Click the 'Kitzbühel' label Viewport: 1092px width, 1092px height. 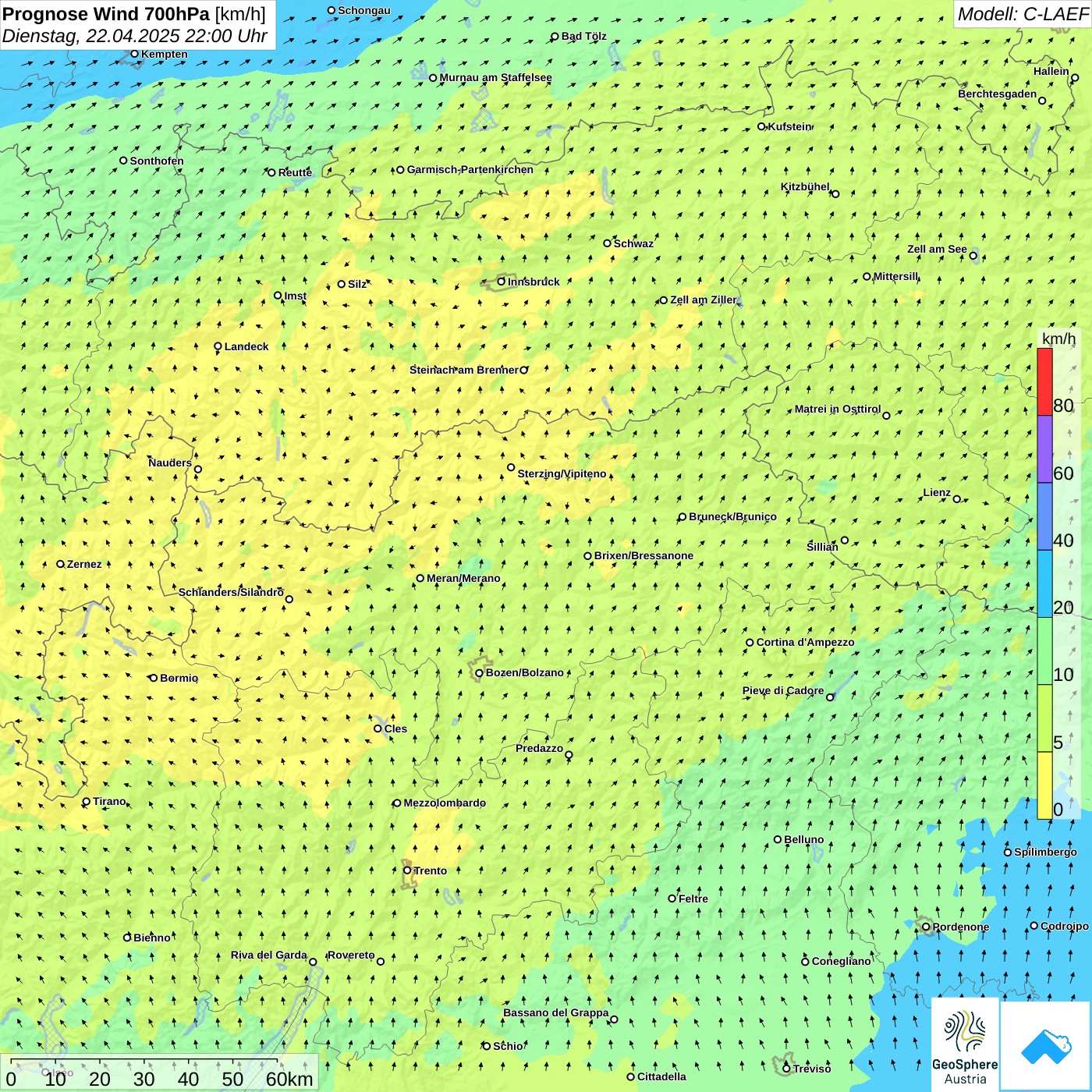point(805,186)
